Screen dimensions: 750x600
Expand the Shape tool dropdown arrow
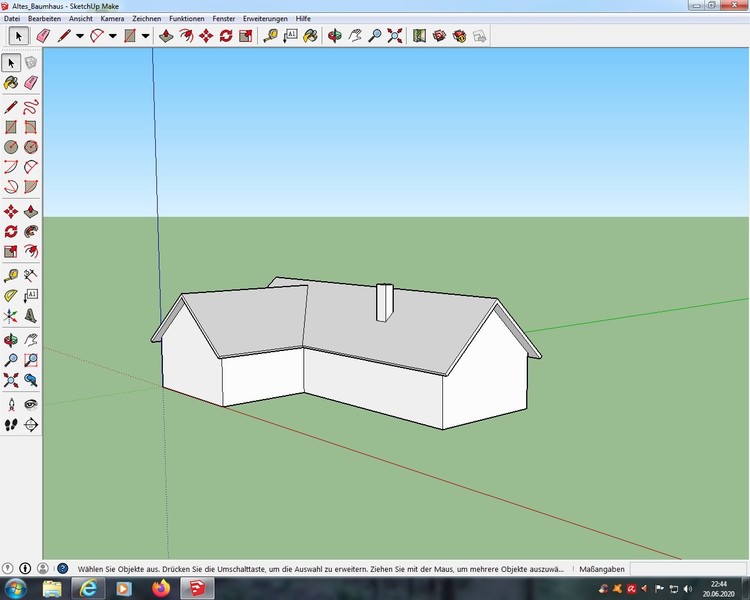(x=145, y=36)
